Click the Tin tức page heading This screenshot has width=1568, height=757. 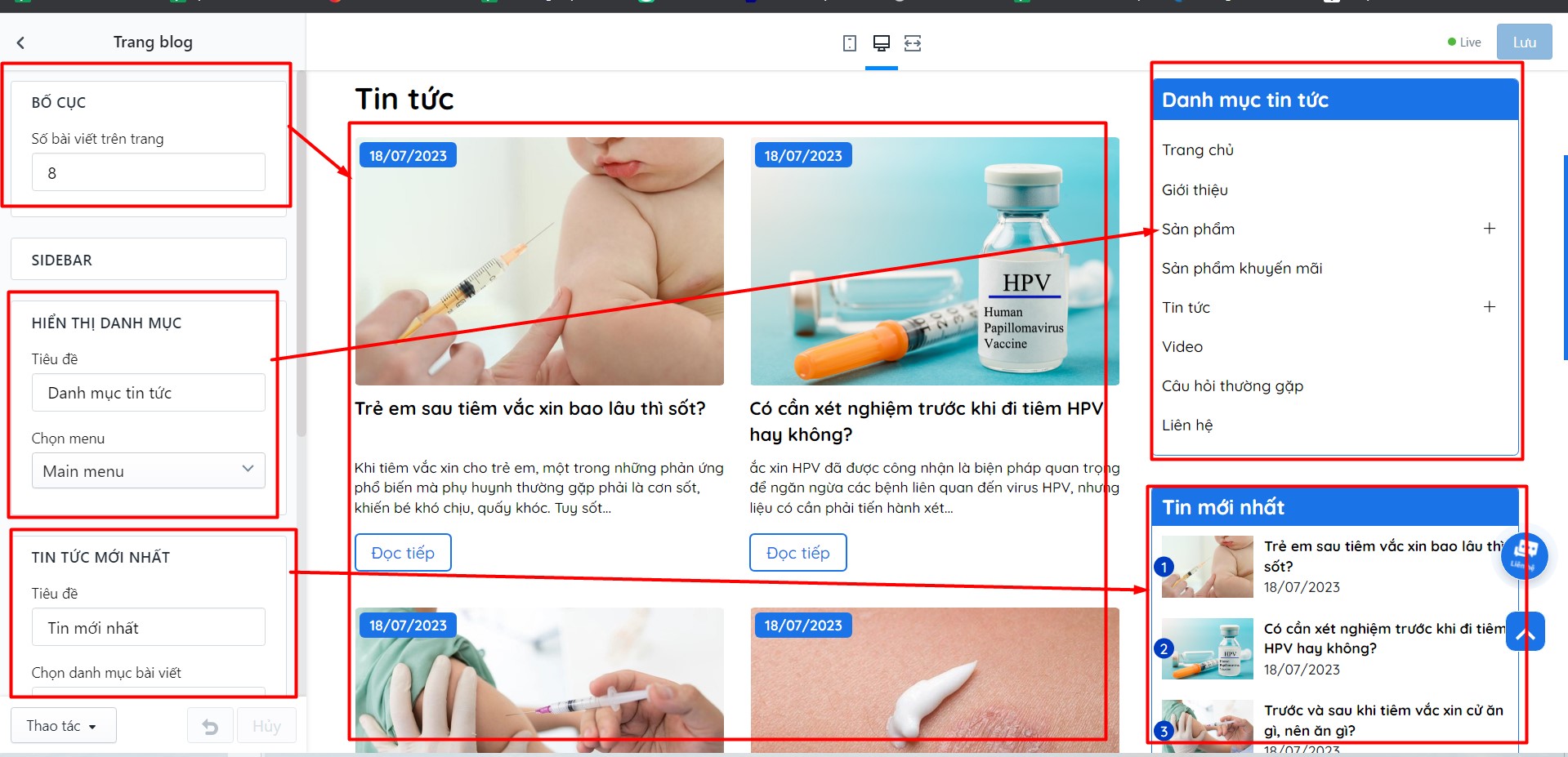[404, 99]
